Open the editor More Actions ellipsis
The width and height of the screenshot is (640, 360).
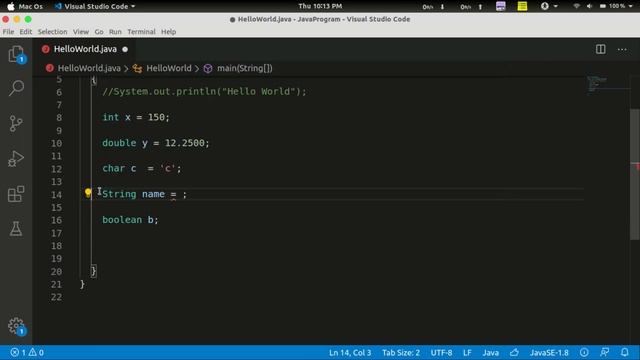click(x=622, y=49)
